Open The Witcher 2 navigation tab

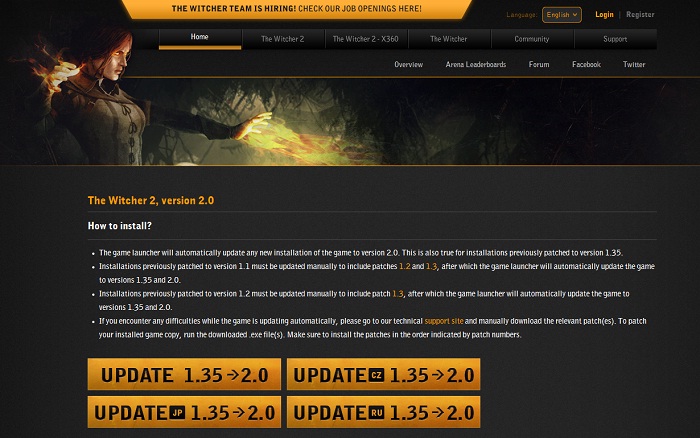coord(283,39)
